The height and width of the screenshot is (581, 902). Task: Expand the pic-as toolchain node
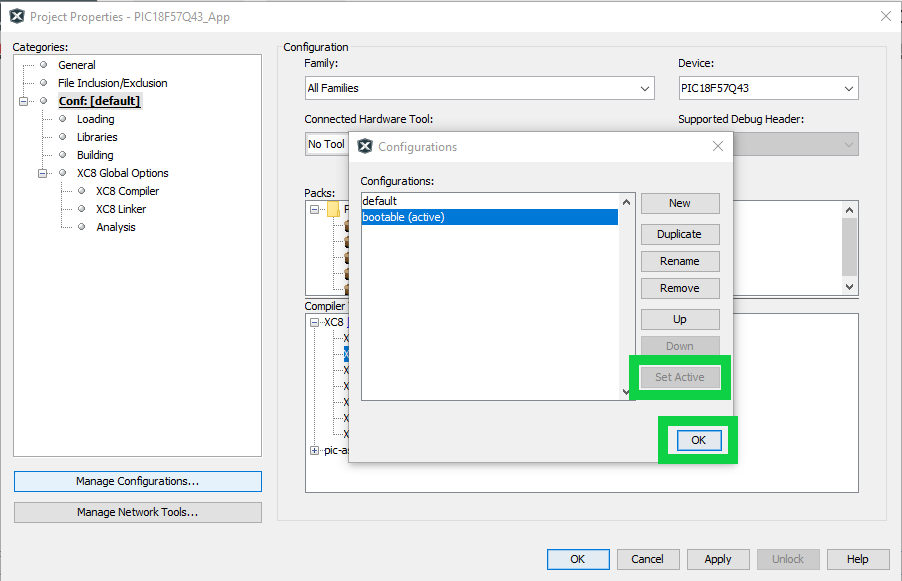(315, 451)
